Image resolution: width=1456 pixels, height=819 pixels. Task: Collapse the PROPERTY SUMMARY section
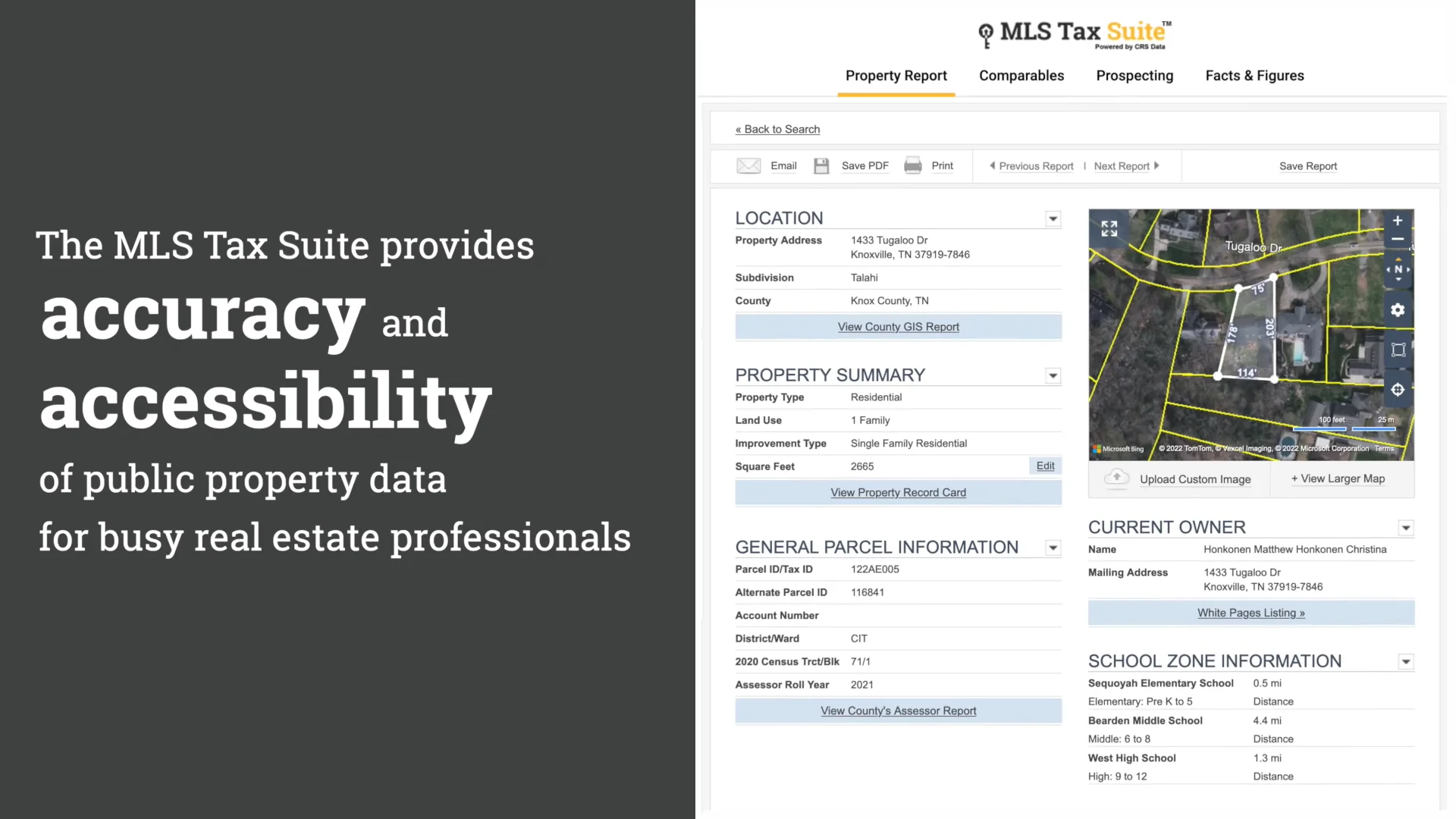coord(1053,375)
